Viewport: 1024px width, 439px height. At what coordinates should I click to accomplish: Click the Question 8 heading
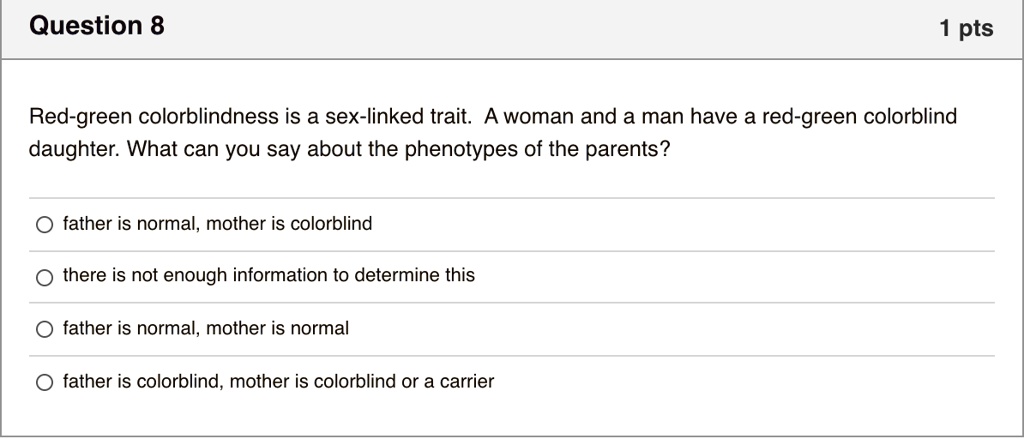[x=97, y=26]
